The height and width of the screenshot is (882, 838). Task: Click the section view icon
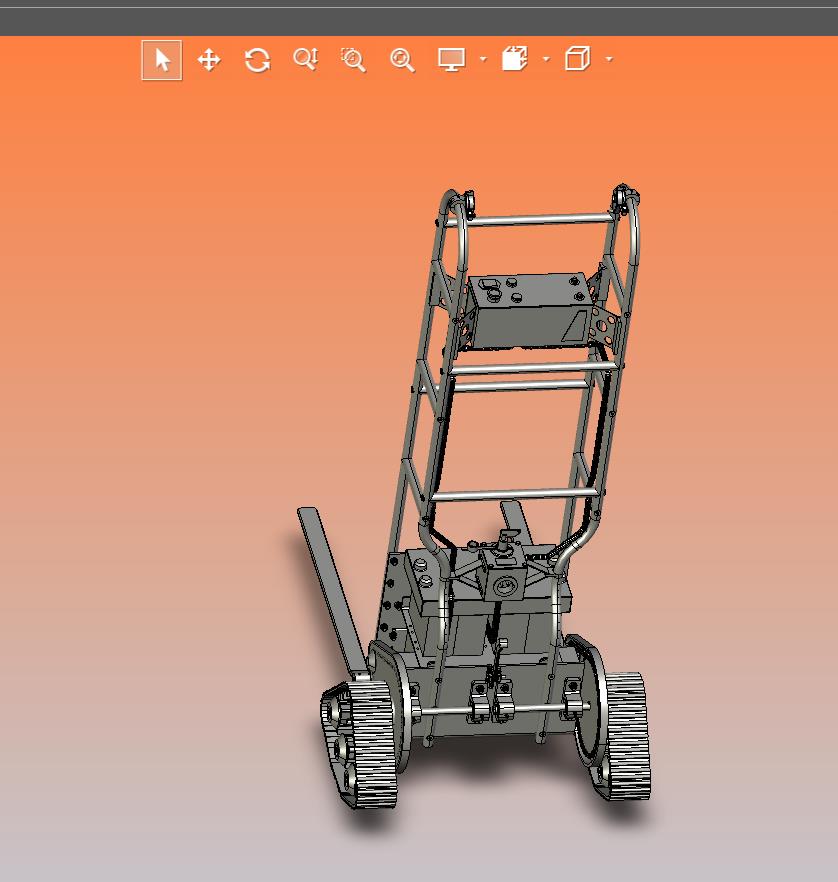click(x=515, y=58)
